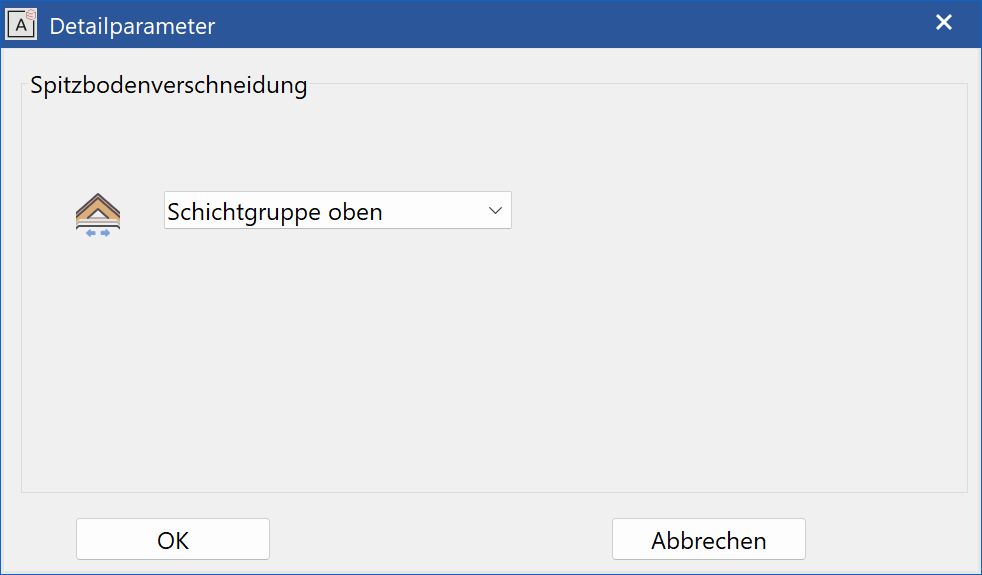Click the white X in the title bar

(x=944, y=23)
